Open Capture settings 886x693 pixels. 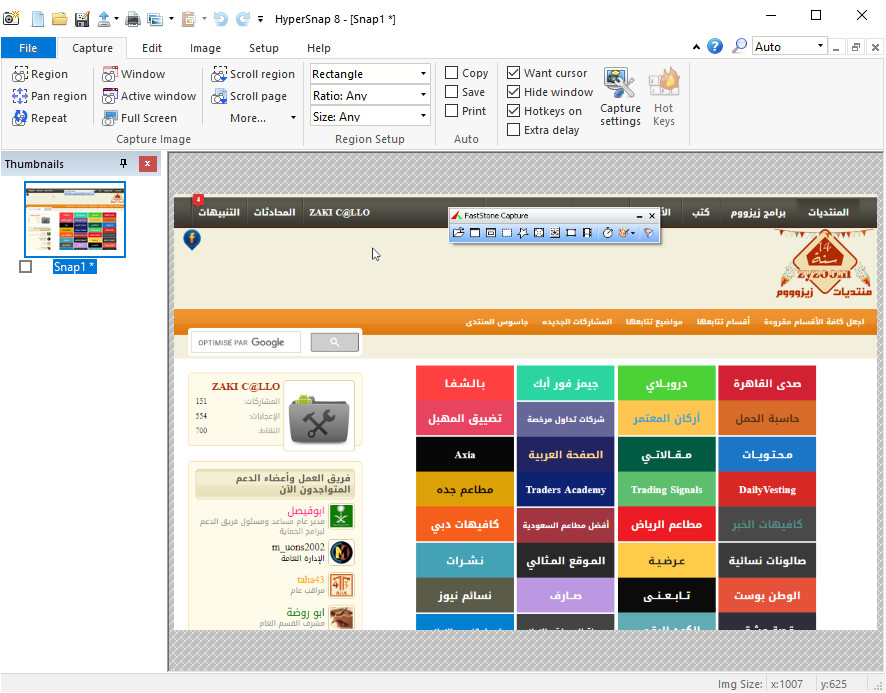pos(620,97)
